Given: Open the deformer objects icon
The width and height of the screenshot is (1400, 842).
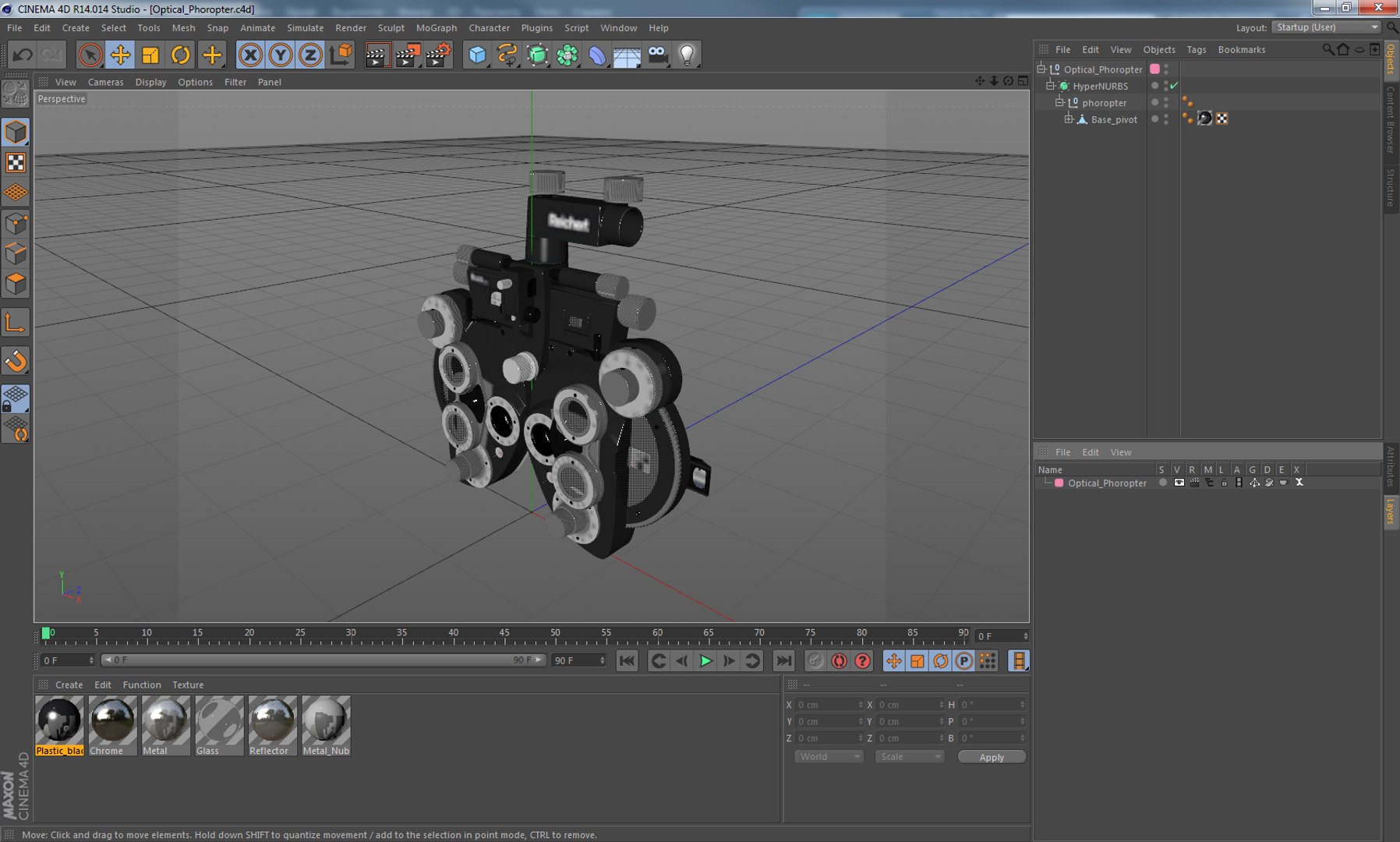Looking at the screenshot, I should [597, 55].
